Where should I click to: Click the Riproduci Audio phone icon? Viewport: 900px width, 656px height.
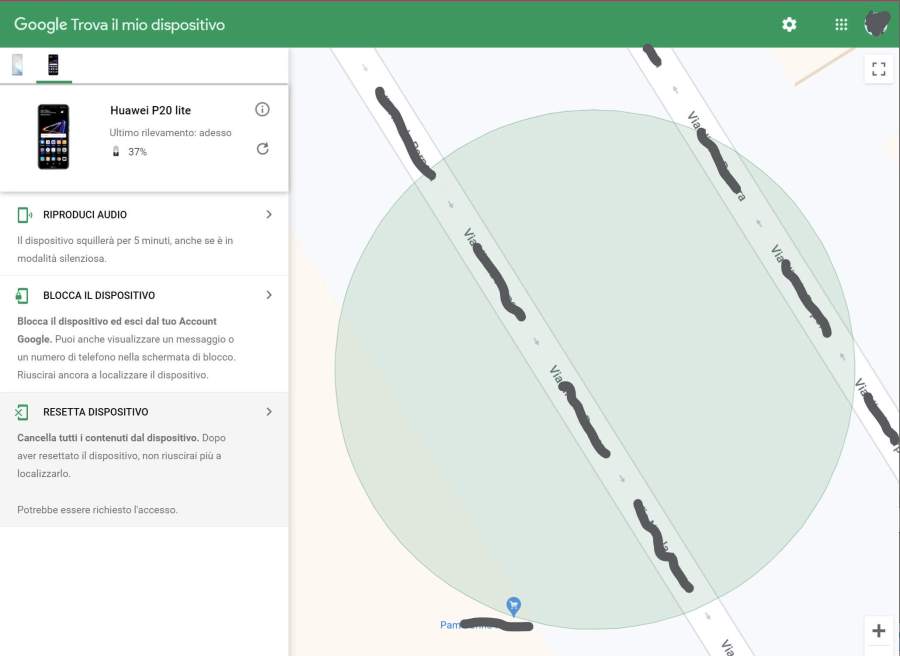pos(24,215)
